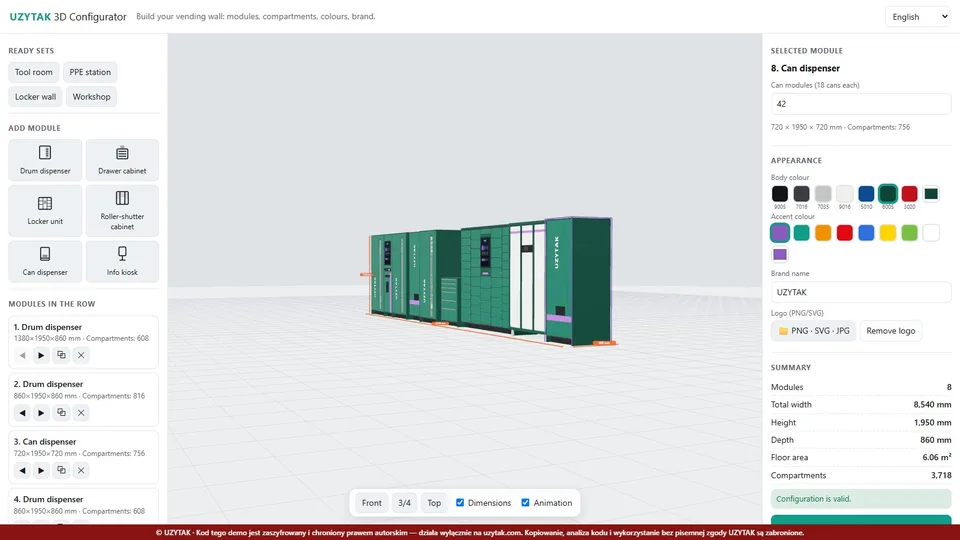Viewport: 960px width, 540px height.
Task: Click the "6.06 m²" floor area value
Action: 937,457
